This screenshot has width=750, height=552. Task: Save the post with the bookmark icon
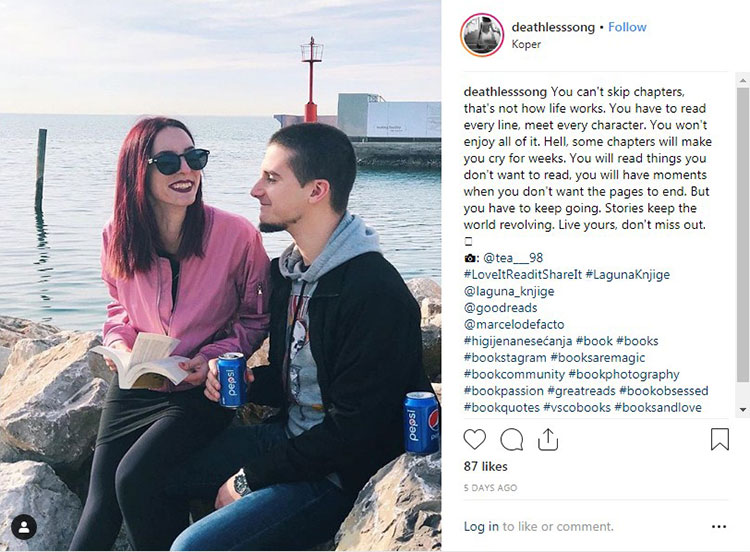point(719,439)
